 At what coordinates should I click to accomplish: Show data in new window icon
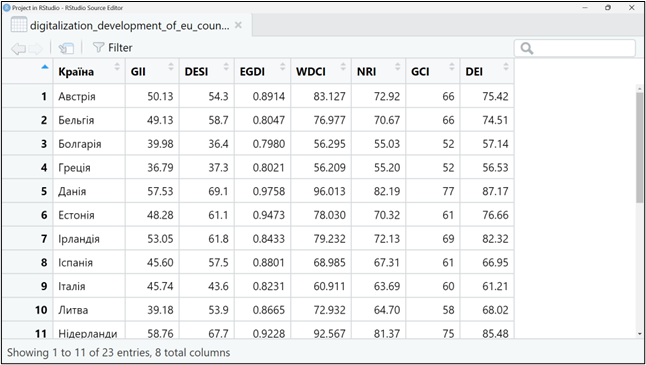66,49
